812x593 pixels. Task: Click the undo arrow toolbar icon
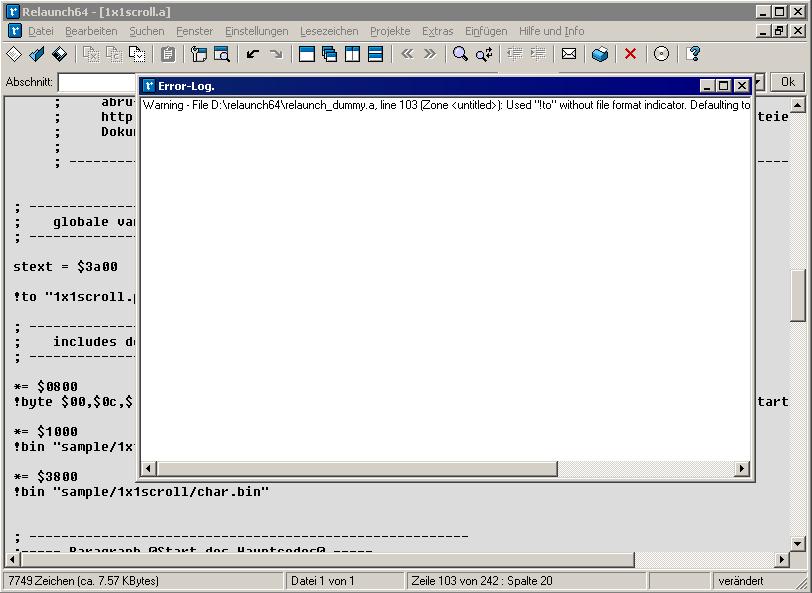[x=253, y=54]
